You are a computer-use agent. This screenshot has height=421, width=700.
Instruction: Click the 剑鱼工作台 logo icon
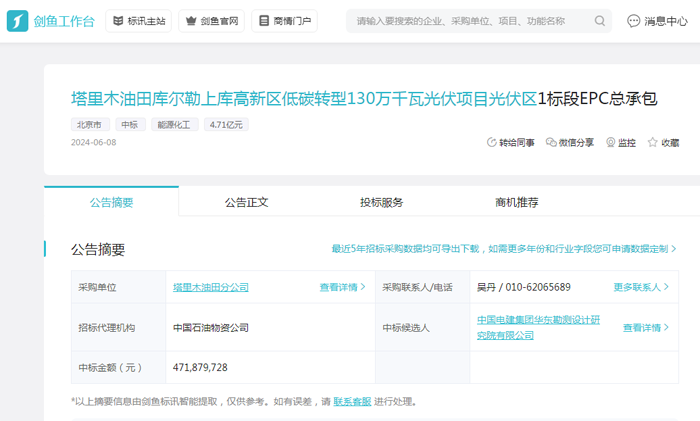[x=18, y=21]
